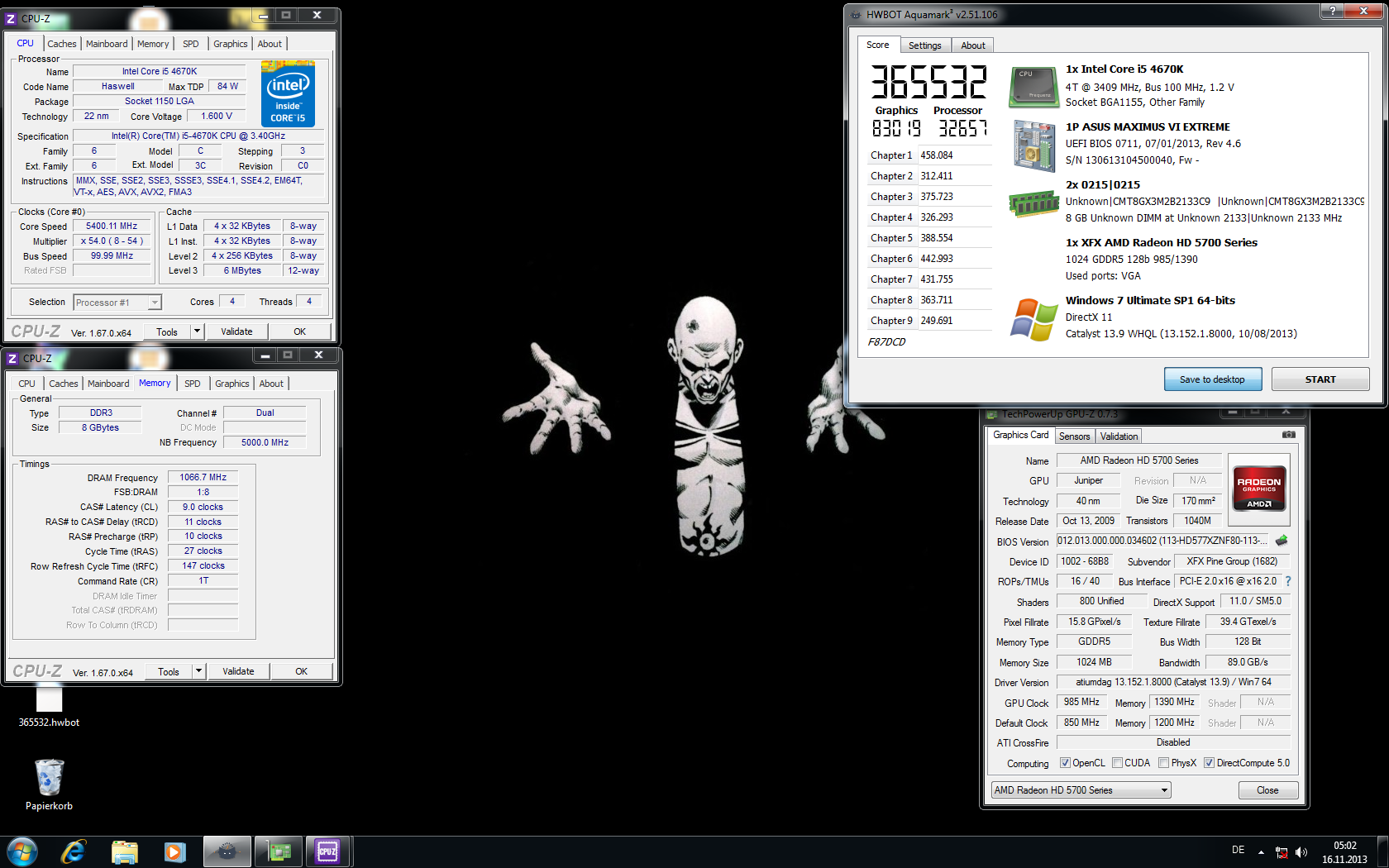This screenshot has width=1389, height=868.
Task: Click the volume speaker tray icon
Action: 1301,851
